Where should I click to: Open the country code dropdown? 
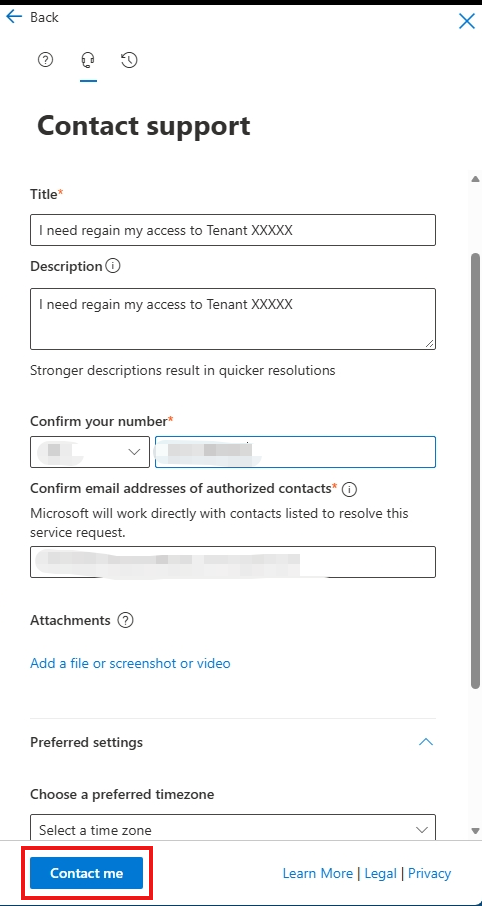[x=90, y=452]
